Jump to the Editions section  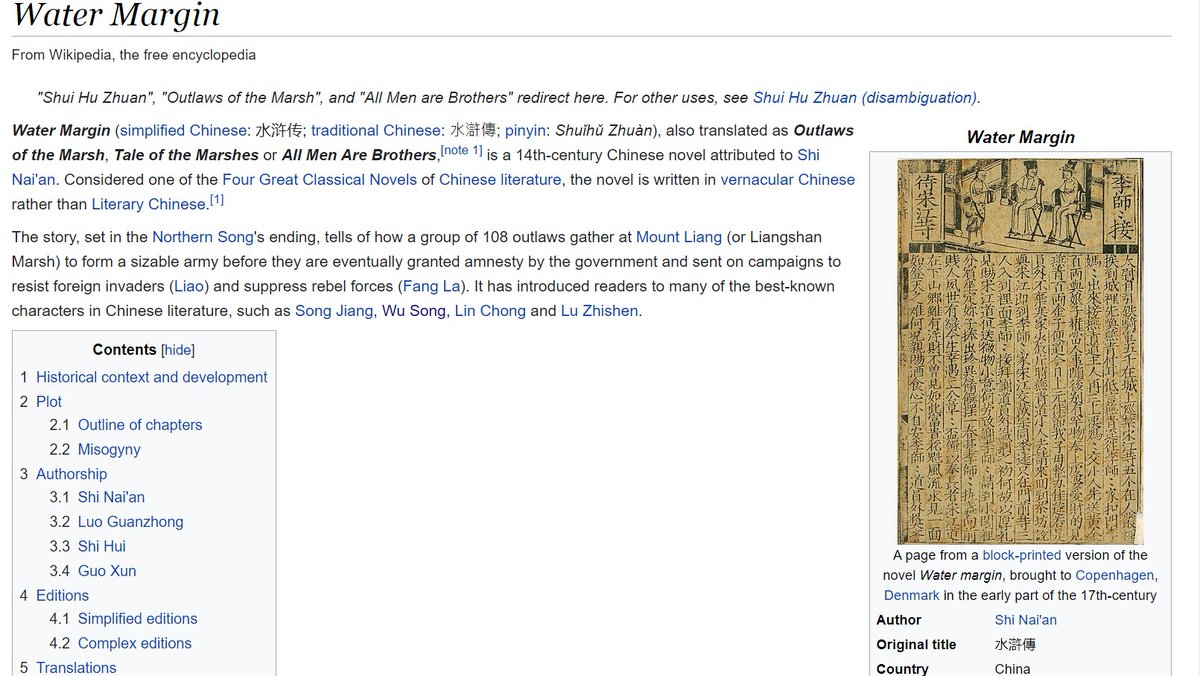pos(62,595)
